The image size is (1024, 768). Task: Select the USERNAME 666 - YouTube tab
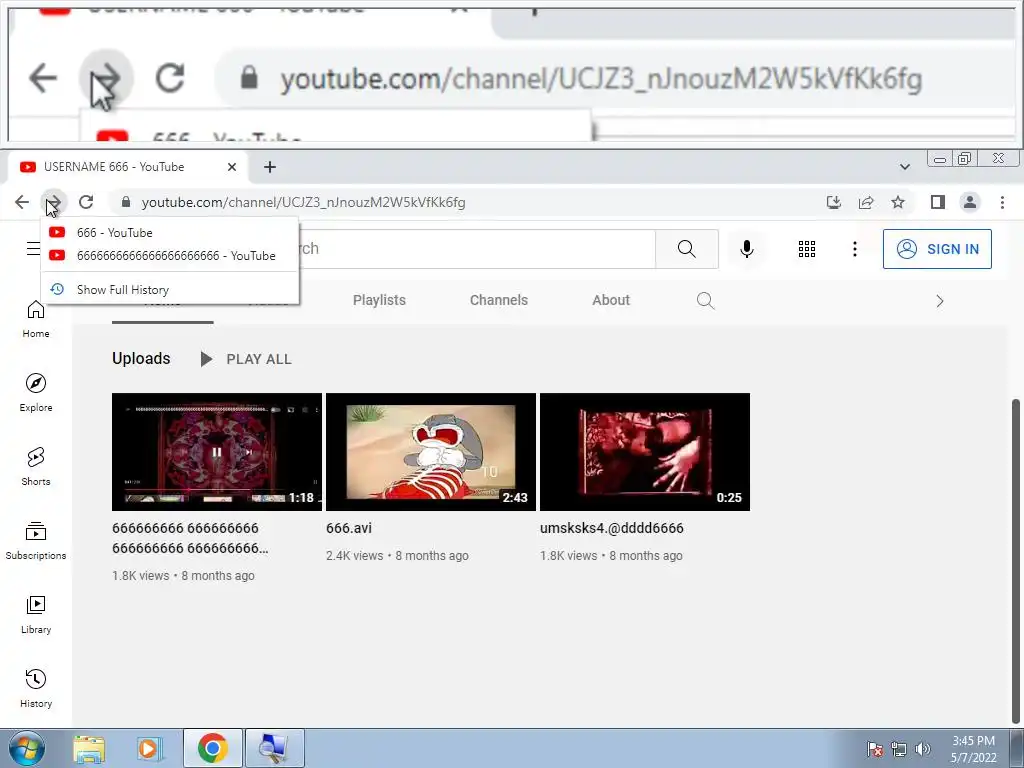click(127, 167)
